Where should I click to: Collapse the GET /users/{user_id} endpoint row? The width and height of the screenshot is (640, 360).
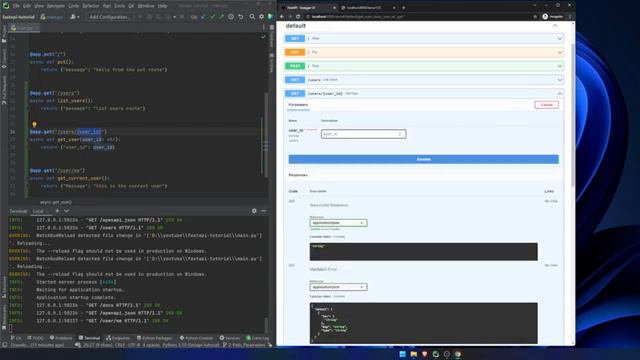pos(424,93)
